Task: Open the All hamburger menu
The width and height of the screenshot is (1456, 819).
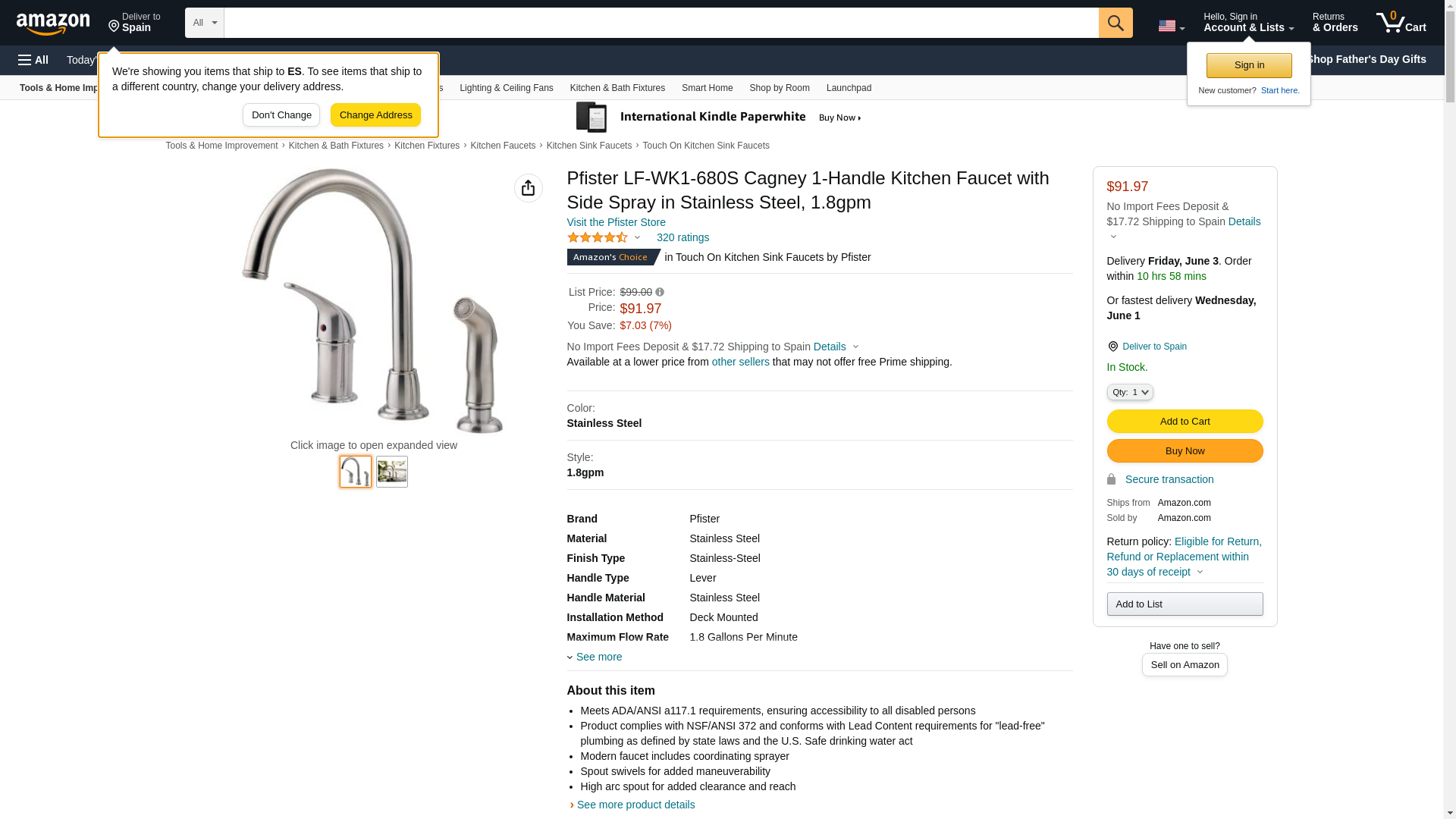Action: point(33,60)
